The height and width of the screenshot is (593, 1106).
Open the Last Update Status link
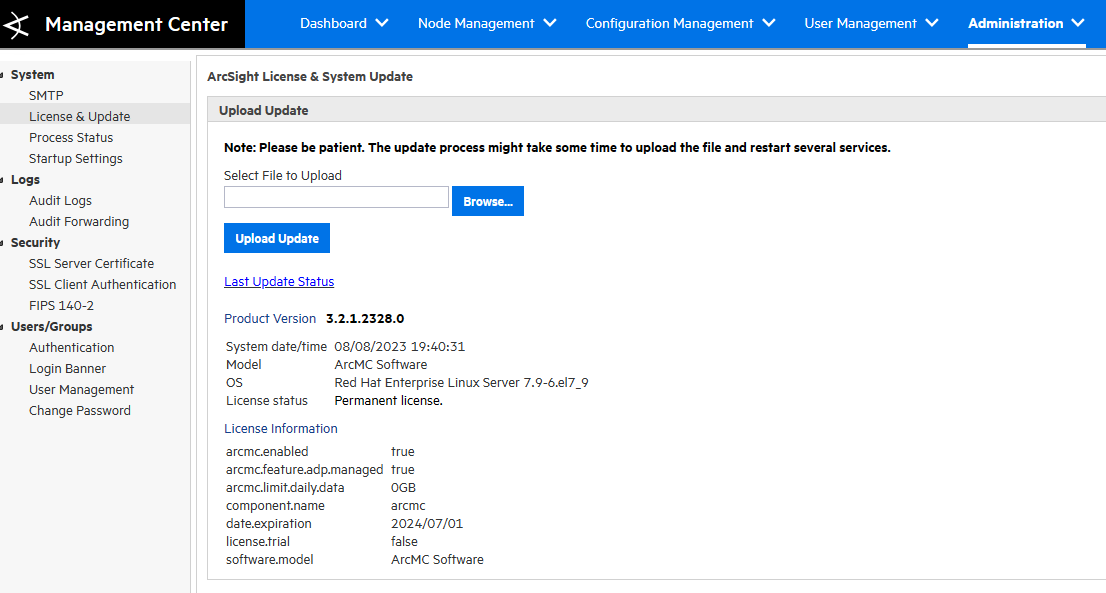click(x=279, y=281)
